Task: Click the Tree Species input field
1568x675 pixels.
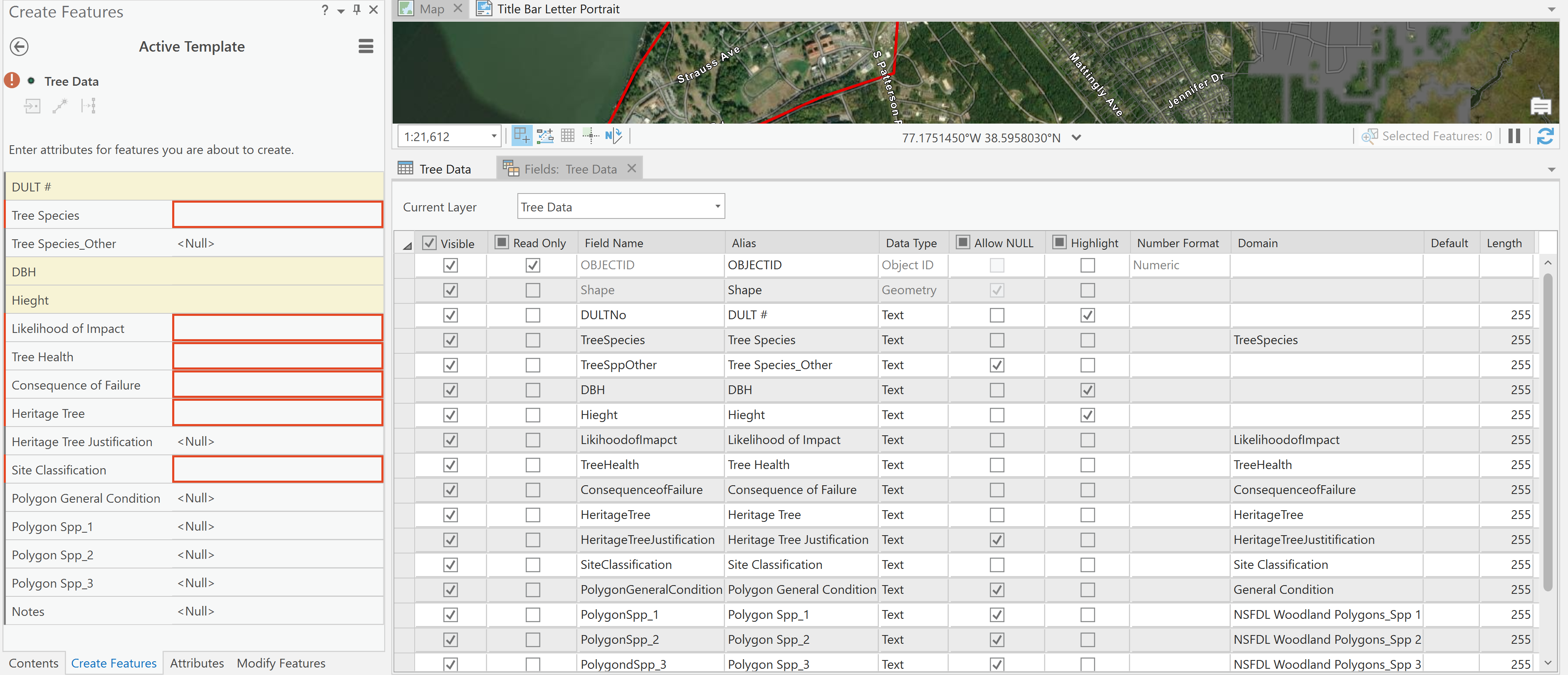Action: (x=277, y=215)
